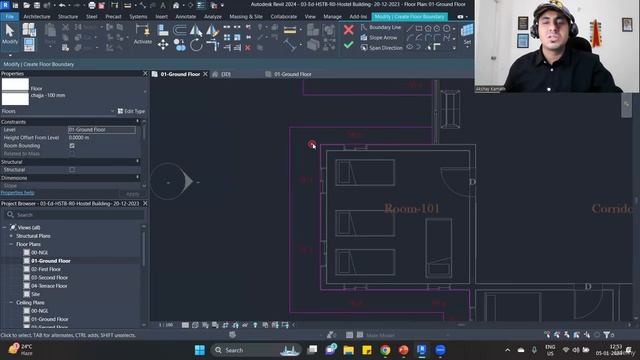The width and height of the screenshot is (640, 360).
Task: Choose the Line draw tool
Action: tap(410, 28)
